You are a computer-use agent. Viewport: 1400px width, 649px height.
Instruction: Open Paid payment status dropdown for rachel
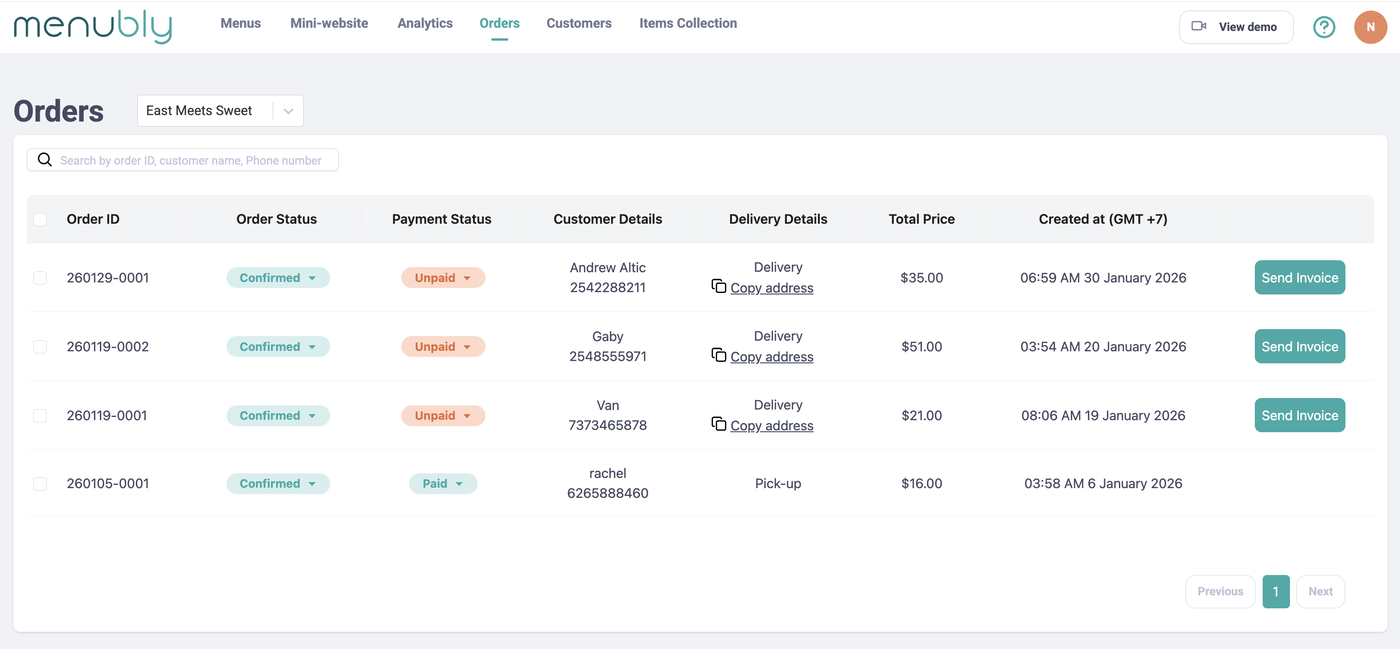click(x=443, y=484)
